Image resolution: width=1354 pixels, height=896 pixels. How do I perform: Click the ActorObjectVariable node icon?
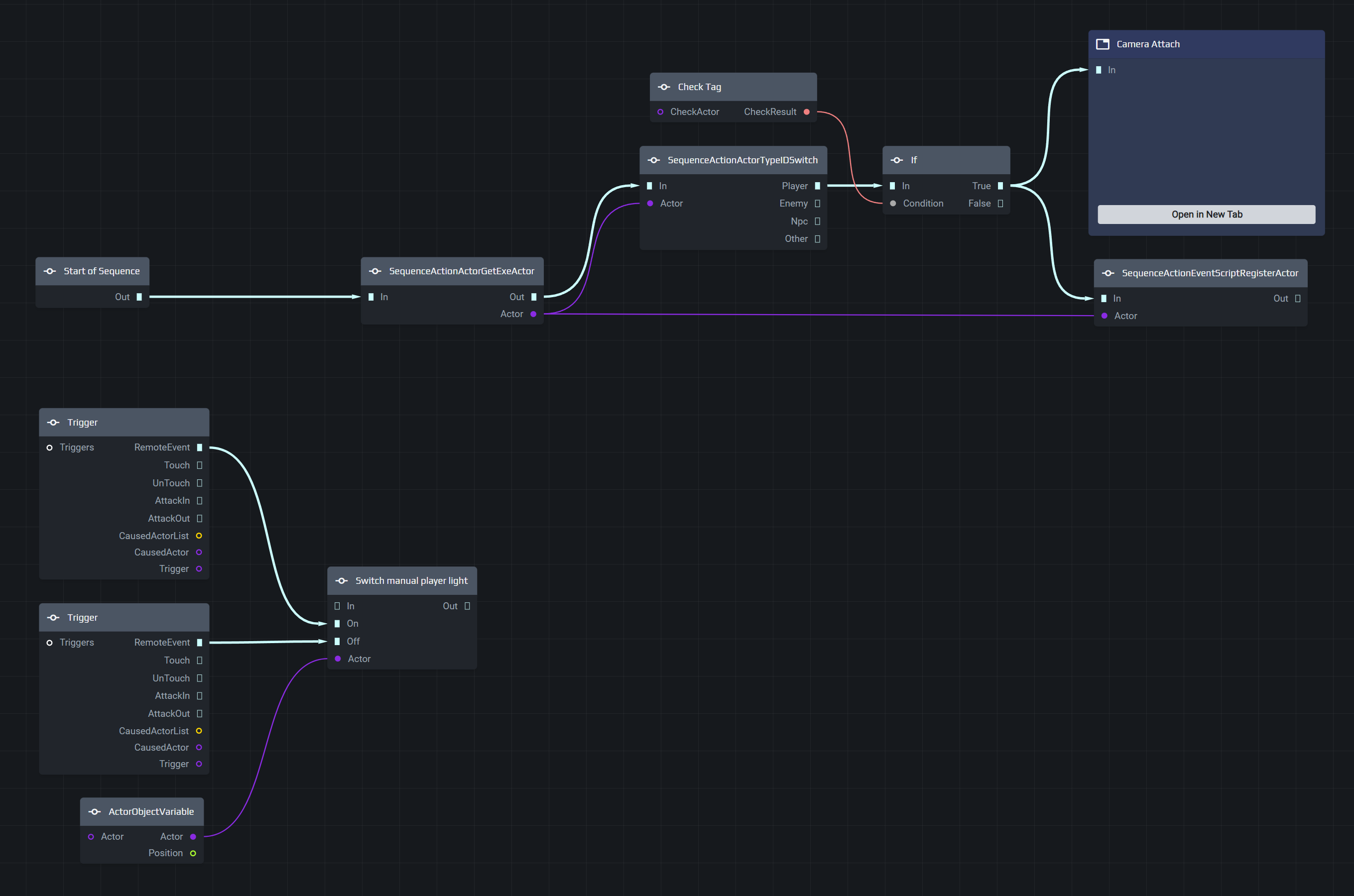click(94, 811)
